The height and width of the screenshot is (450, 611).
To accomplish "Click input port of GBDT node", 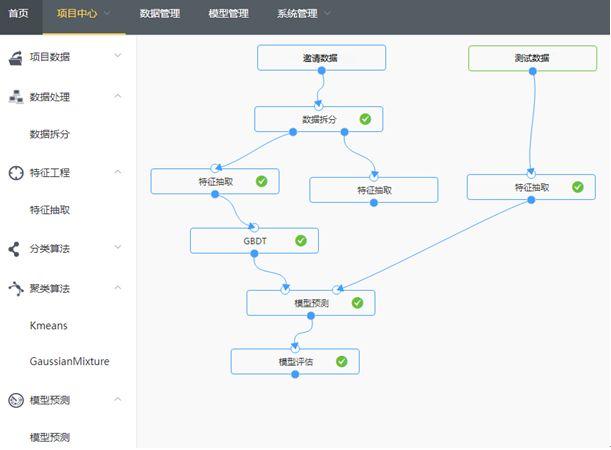I will (254, 228).
